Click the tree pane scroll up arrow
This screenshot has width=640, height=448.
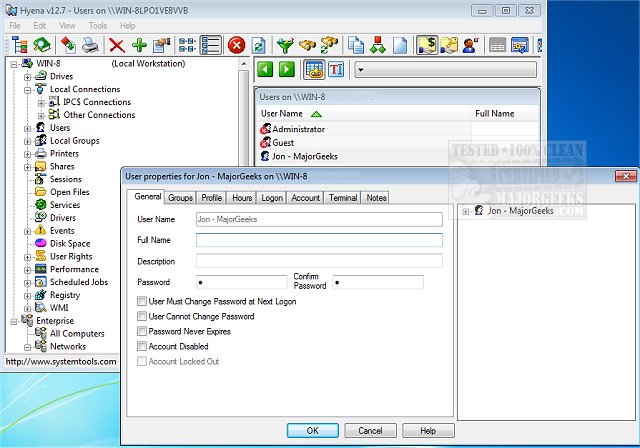tap(244, 64)
